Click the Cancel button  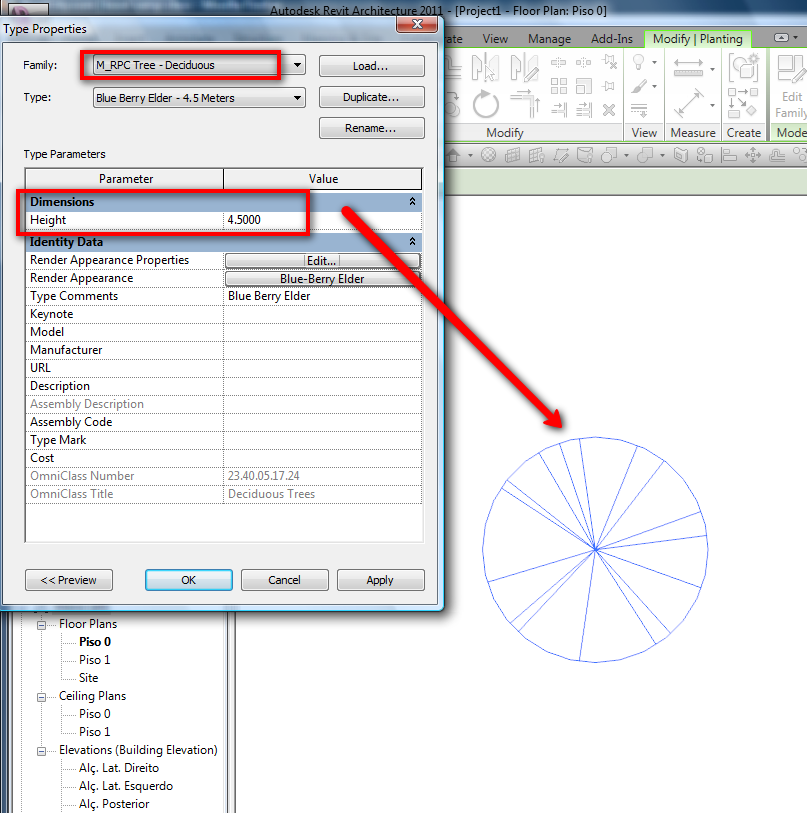tap(285, 580)
